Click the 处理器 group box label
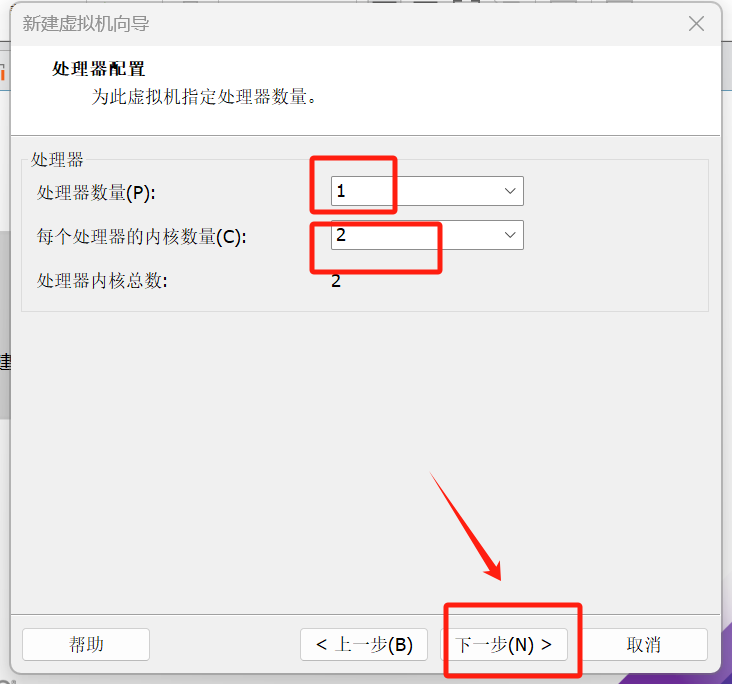The height and width of the screenshot is (684, 732). (57, 160)
